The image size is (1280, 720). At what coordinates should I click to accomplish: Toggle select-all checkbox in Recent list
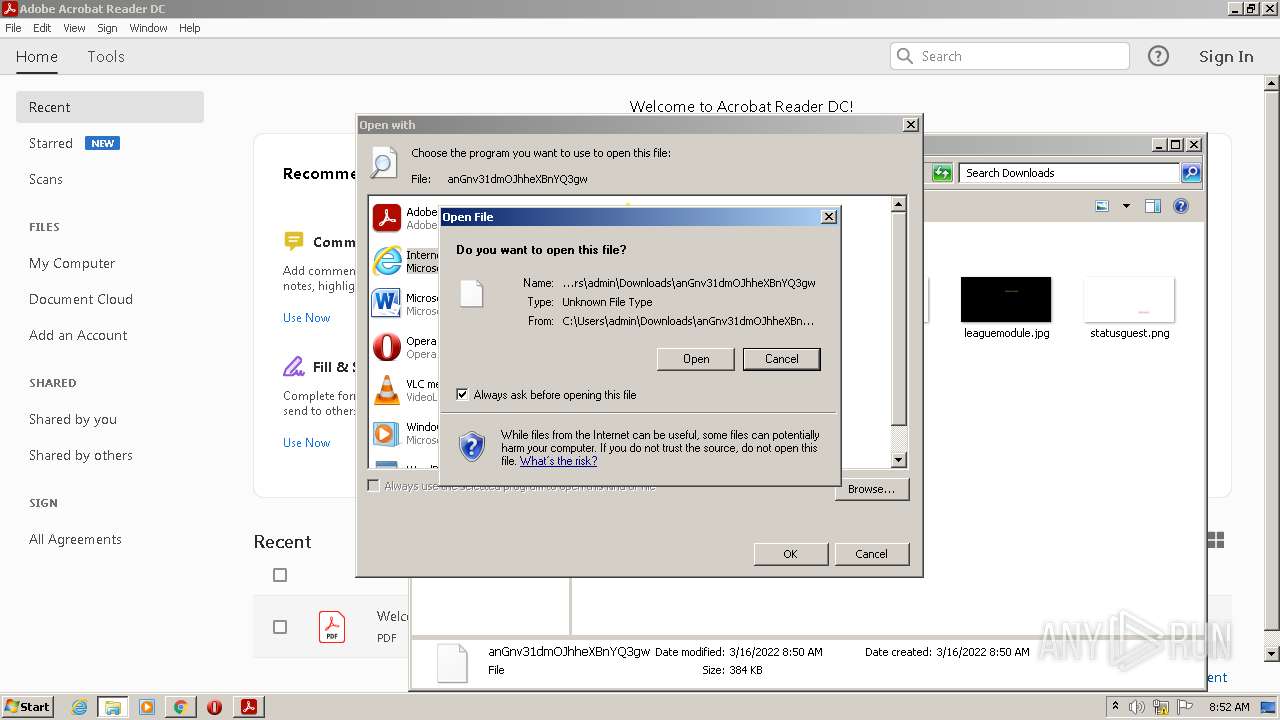click(280, 575)
